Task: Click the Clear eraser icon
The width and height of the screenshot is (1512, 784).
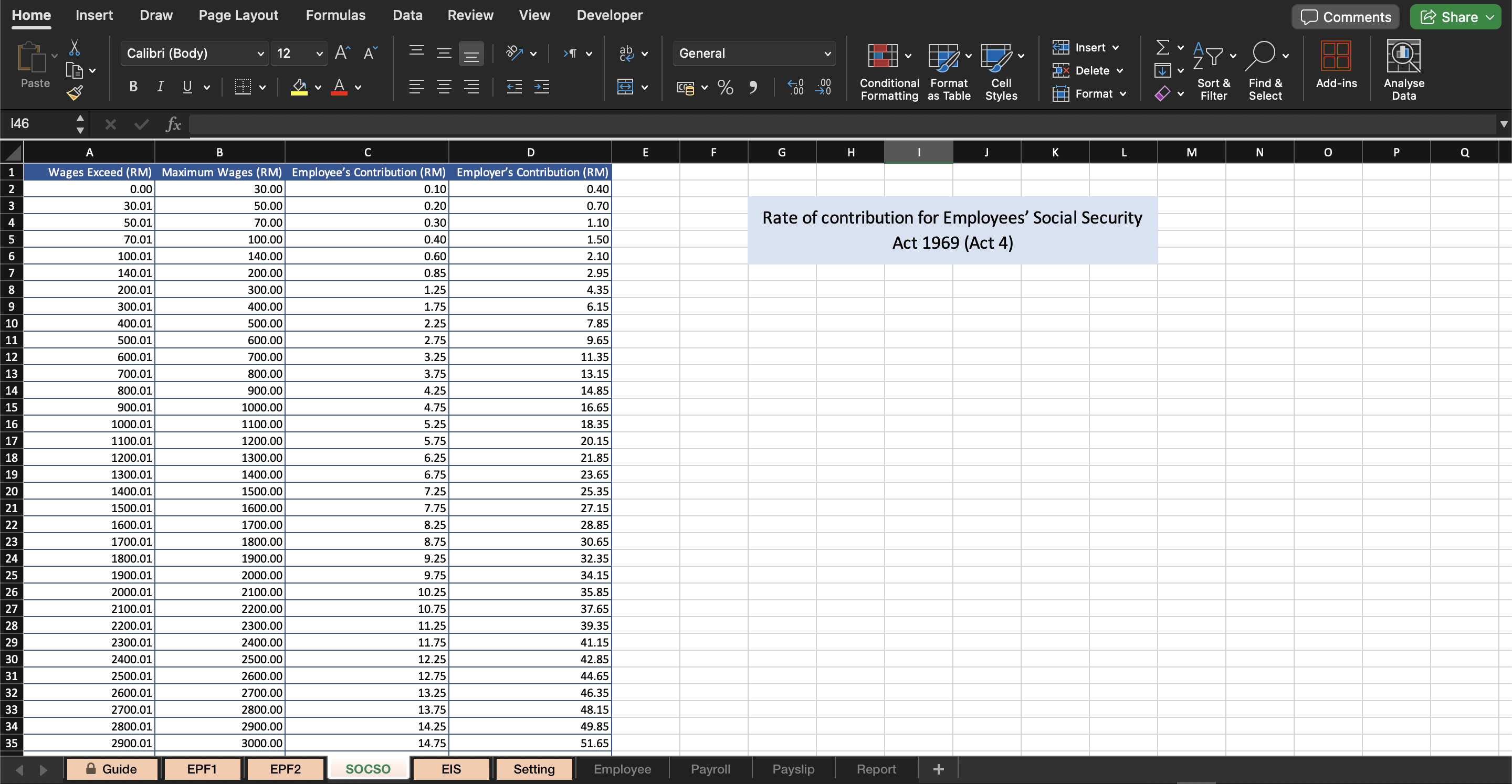Action: point(1163,93)
